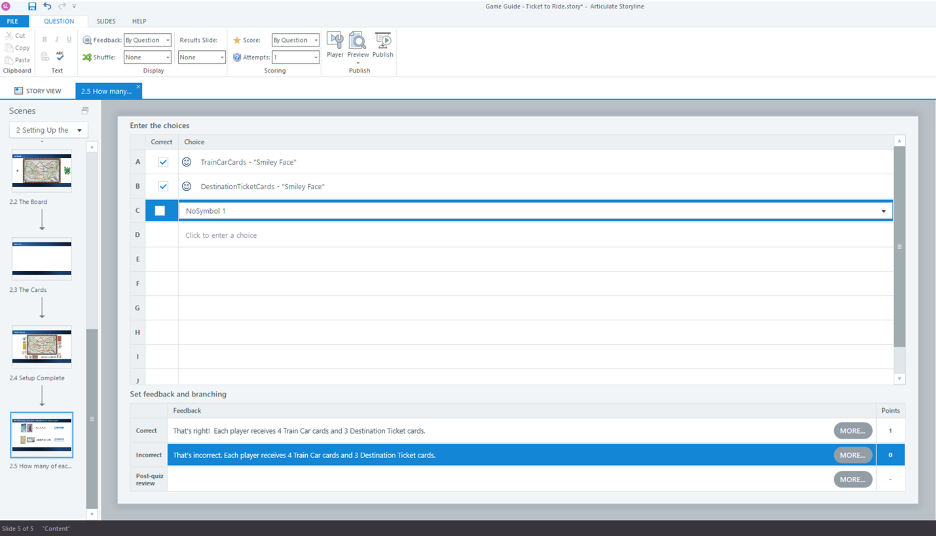Click the Feedback speech bubble icon
Screen dimensions: 936x536
pos(87,40)
